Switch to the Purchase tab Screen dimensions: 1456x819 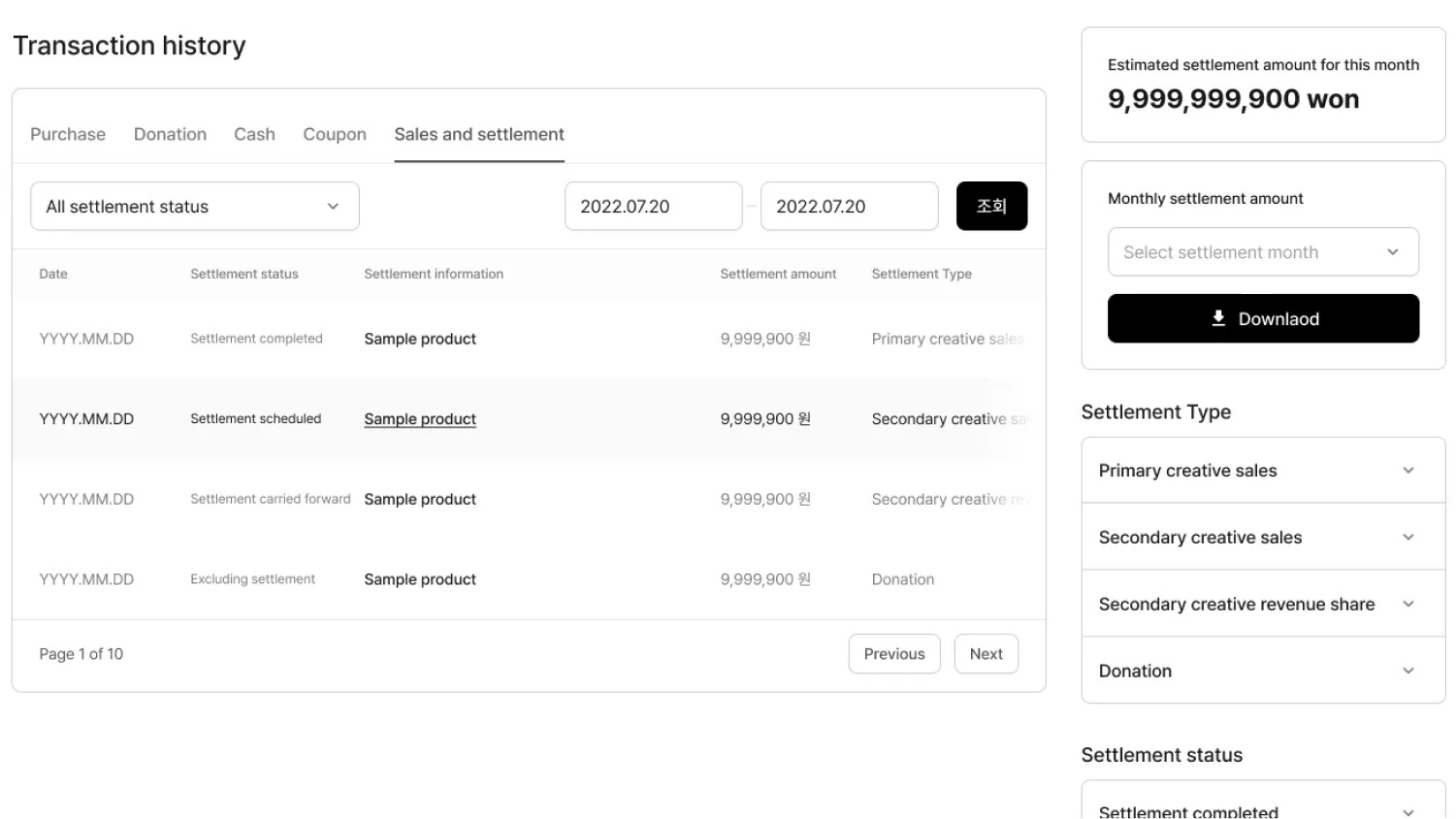pos(68,134)
